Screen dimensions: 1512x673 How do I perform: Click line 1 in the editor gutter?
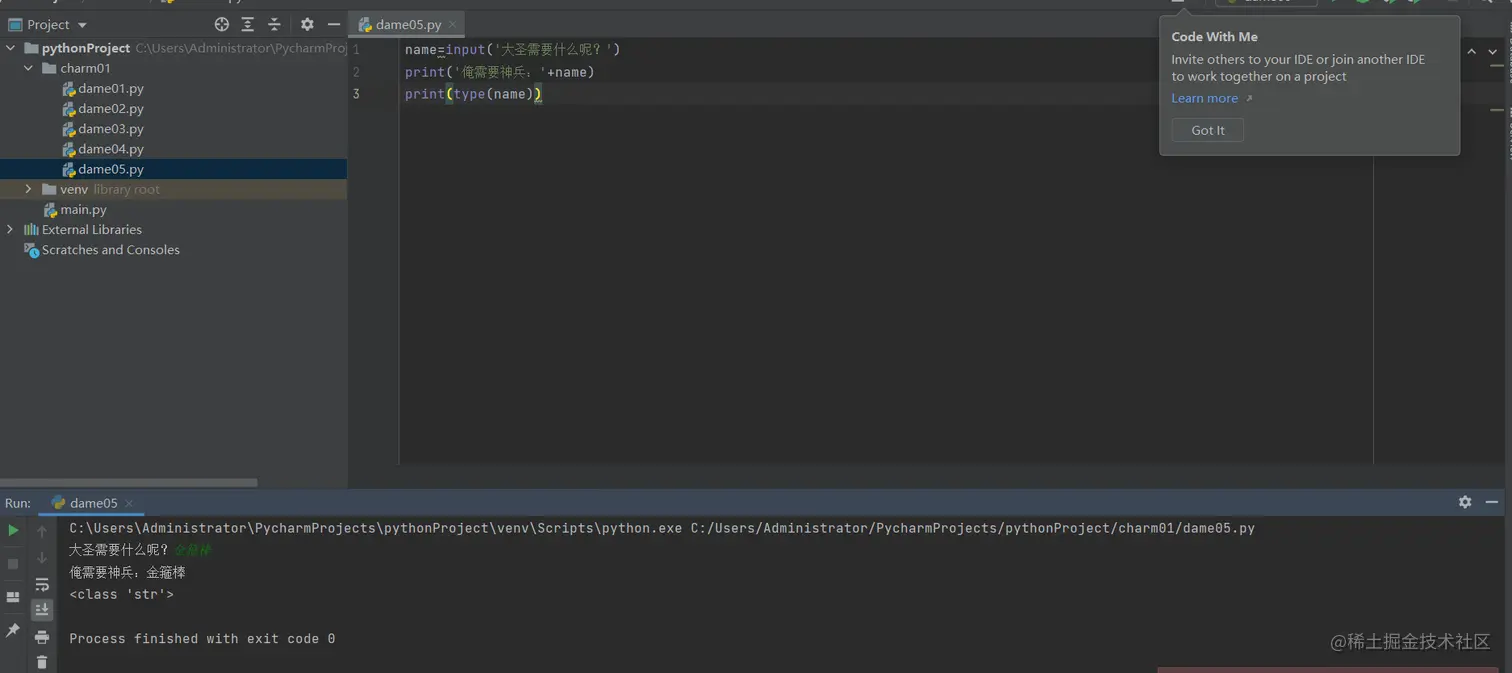point(356,49)
